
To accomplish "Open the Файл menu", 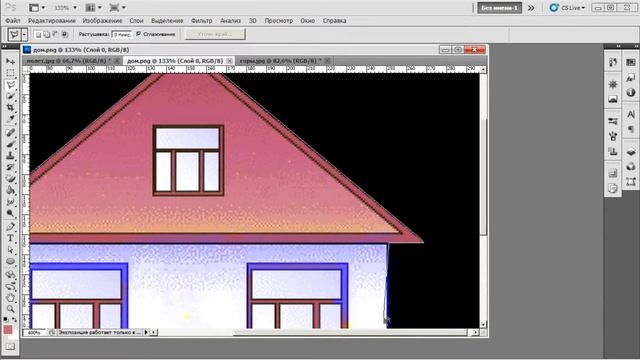I will click(x=13, y=20).
